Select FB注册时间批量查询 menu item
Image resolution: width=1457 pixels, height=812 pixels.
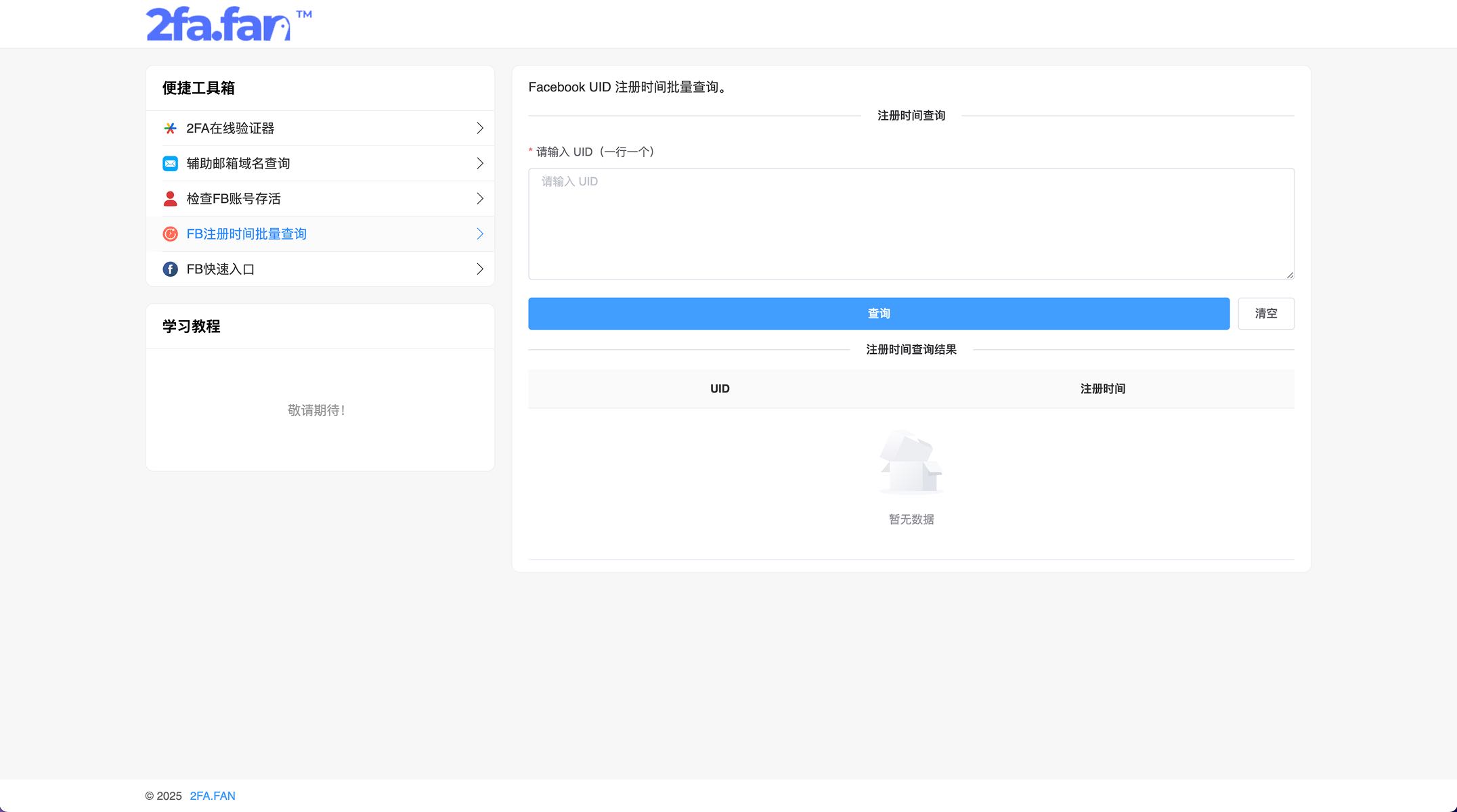(x=320, y=234)
